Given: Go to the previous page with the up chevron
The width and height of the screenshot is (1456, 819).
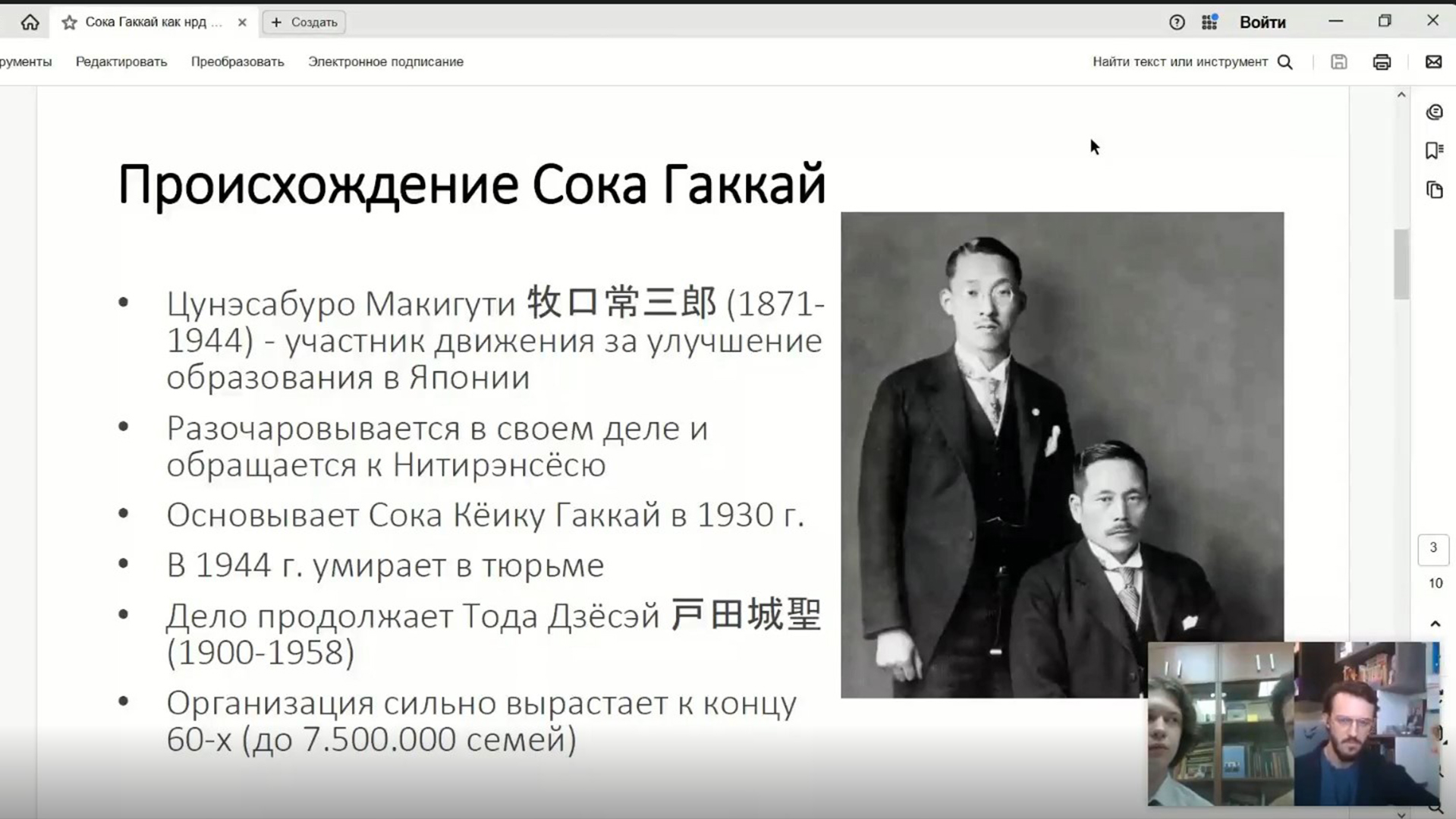Looking at the screenshot, I should pyautogui.click(x=1435, y=624).
